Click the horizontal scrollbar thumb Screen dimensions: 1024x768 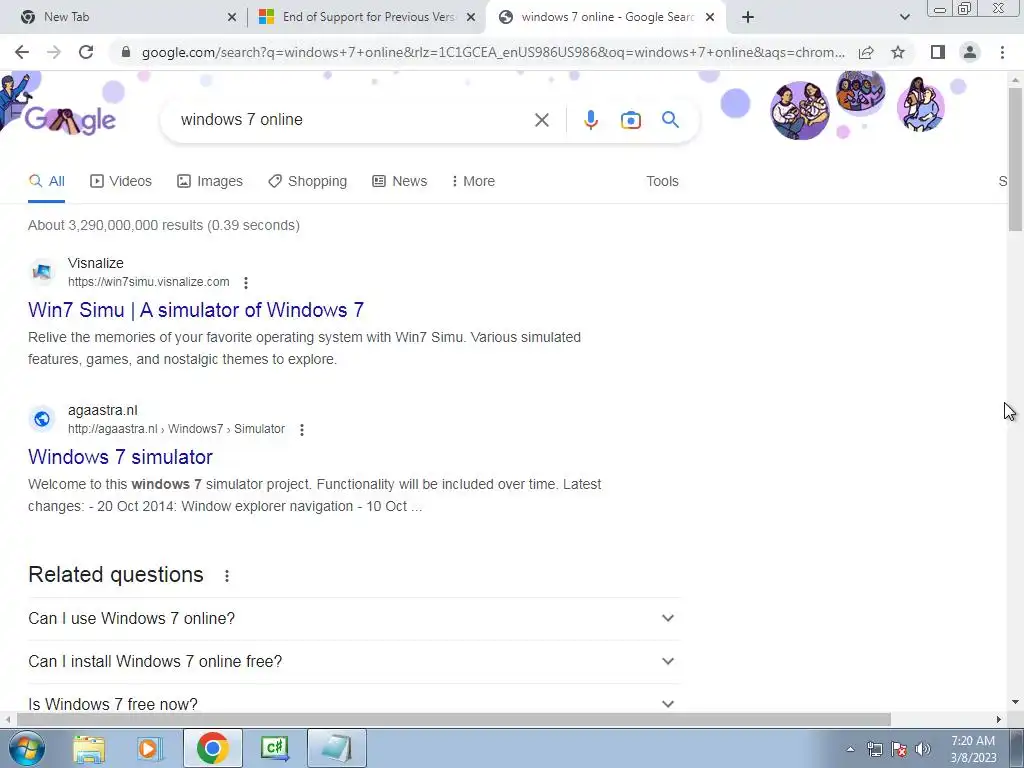click(x=453, y=720)
